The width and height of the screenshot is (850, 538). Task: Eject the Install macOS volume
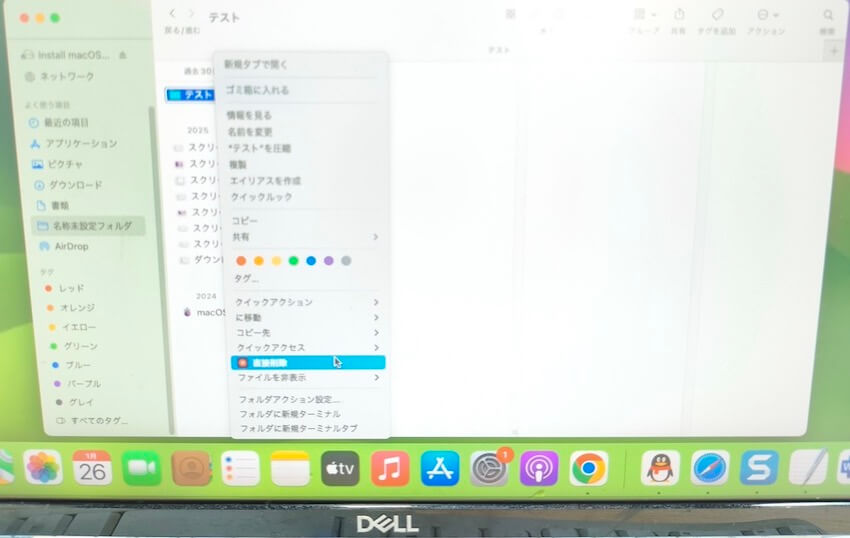[123, 55]
